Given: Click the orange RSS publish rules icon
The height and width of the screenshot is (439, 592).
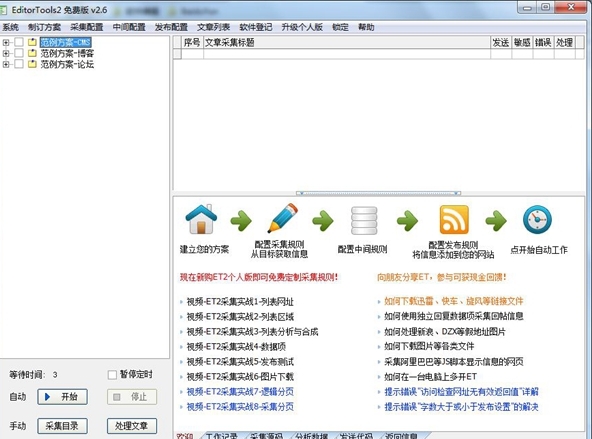Looking at the screenshot, I should coord(454,220).
